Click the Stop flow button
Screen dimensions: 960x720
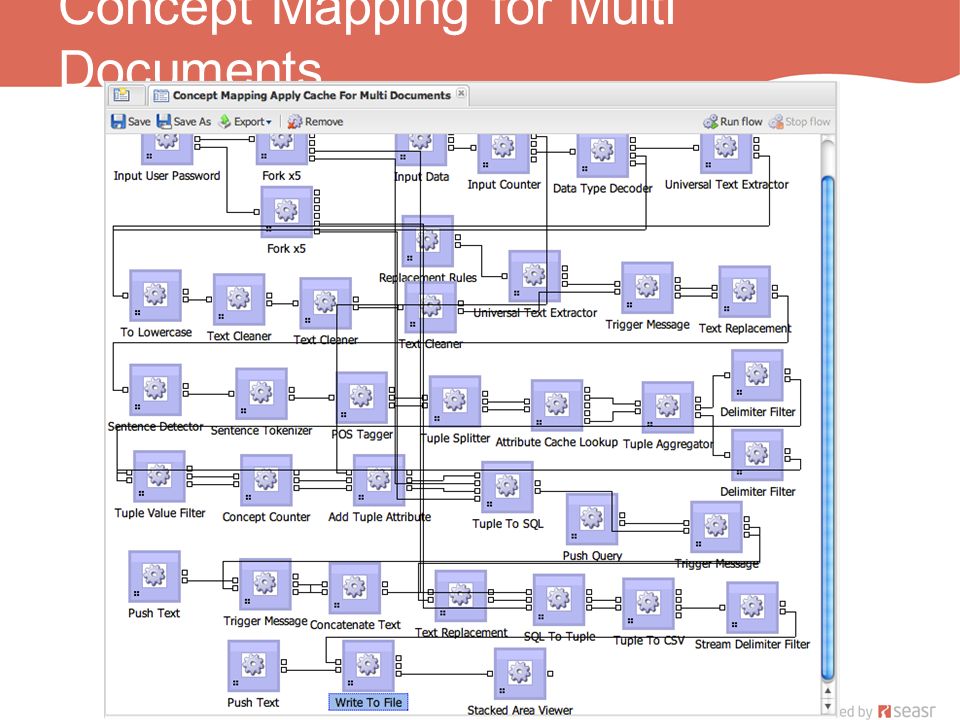pos(800,121)
